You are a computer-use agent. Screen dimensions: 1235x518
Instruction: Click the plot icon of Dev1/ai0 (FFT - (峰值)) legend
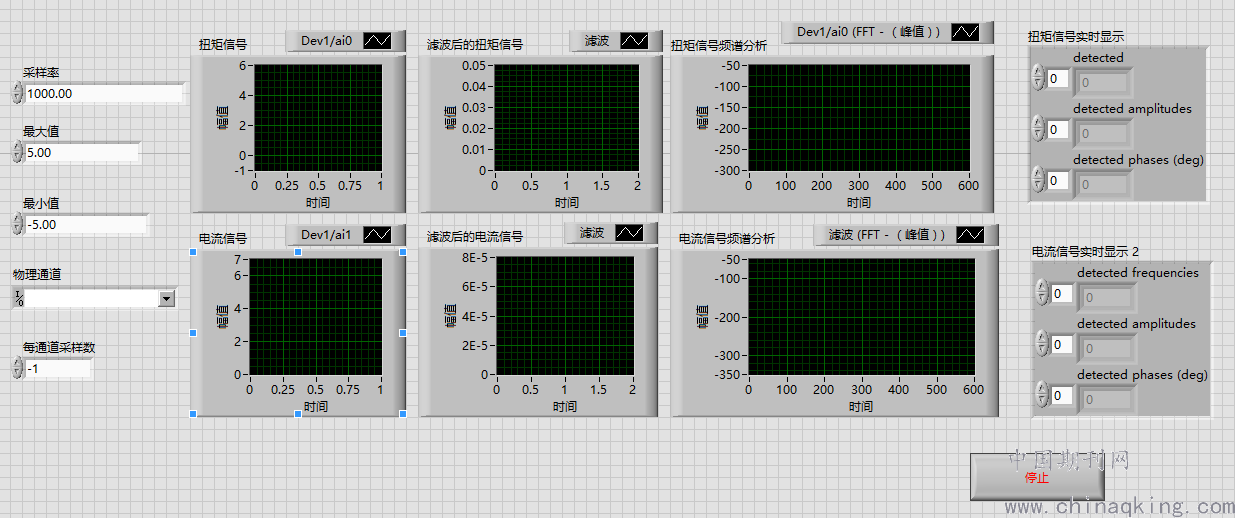(965, 32)
